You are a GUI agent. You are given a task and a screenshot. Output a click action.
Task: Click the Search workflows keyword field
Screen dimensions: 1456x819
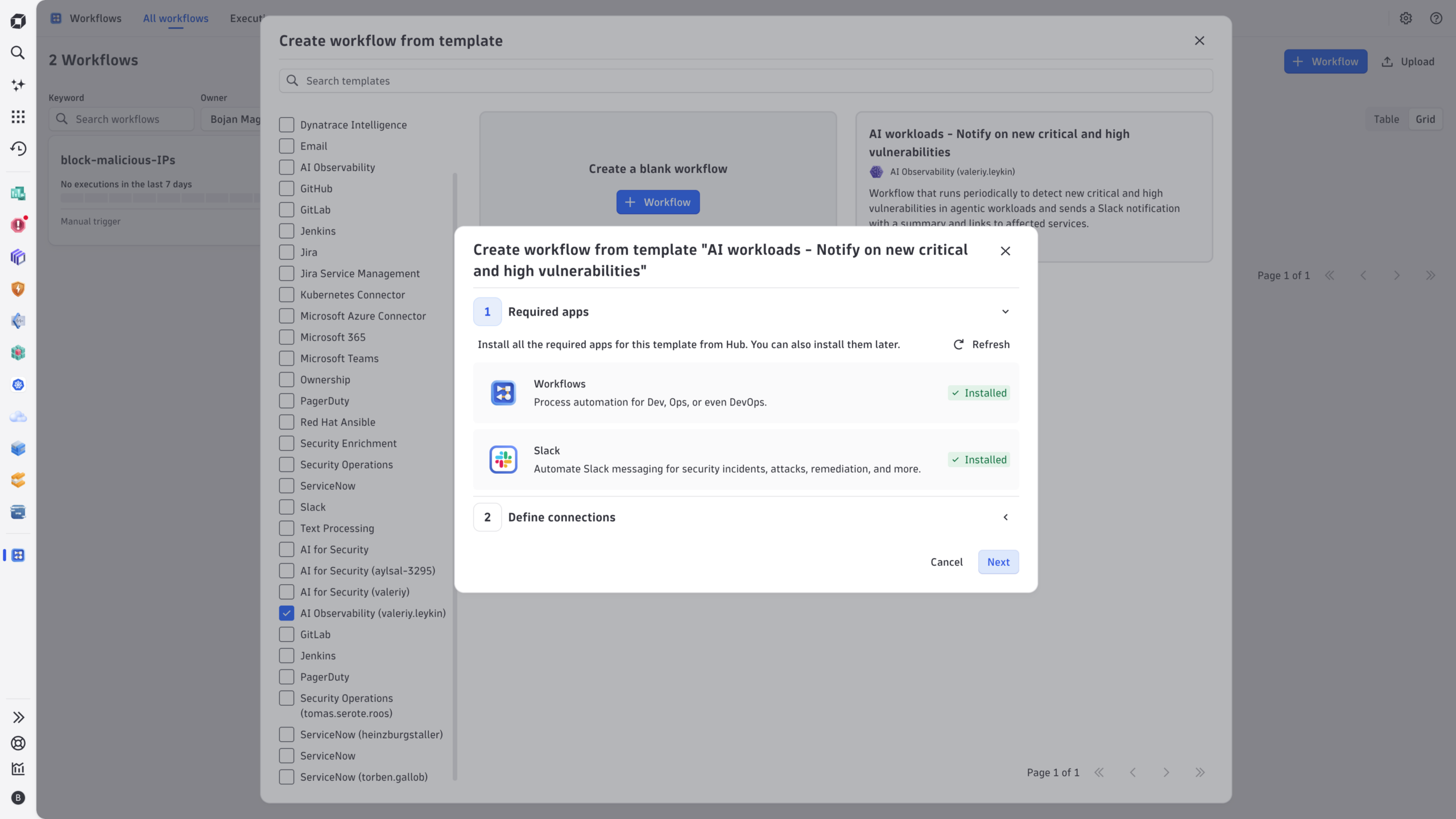point(122,119)
